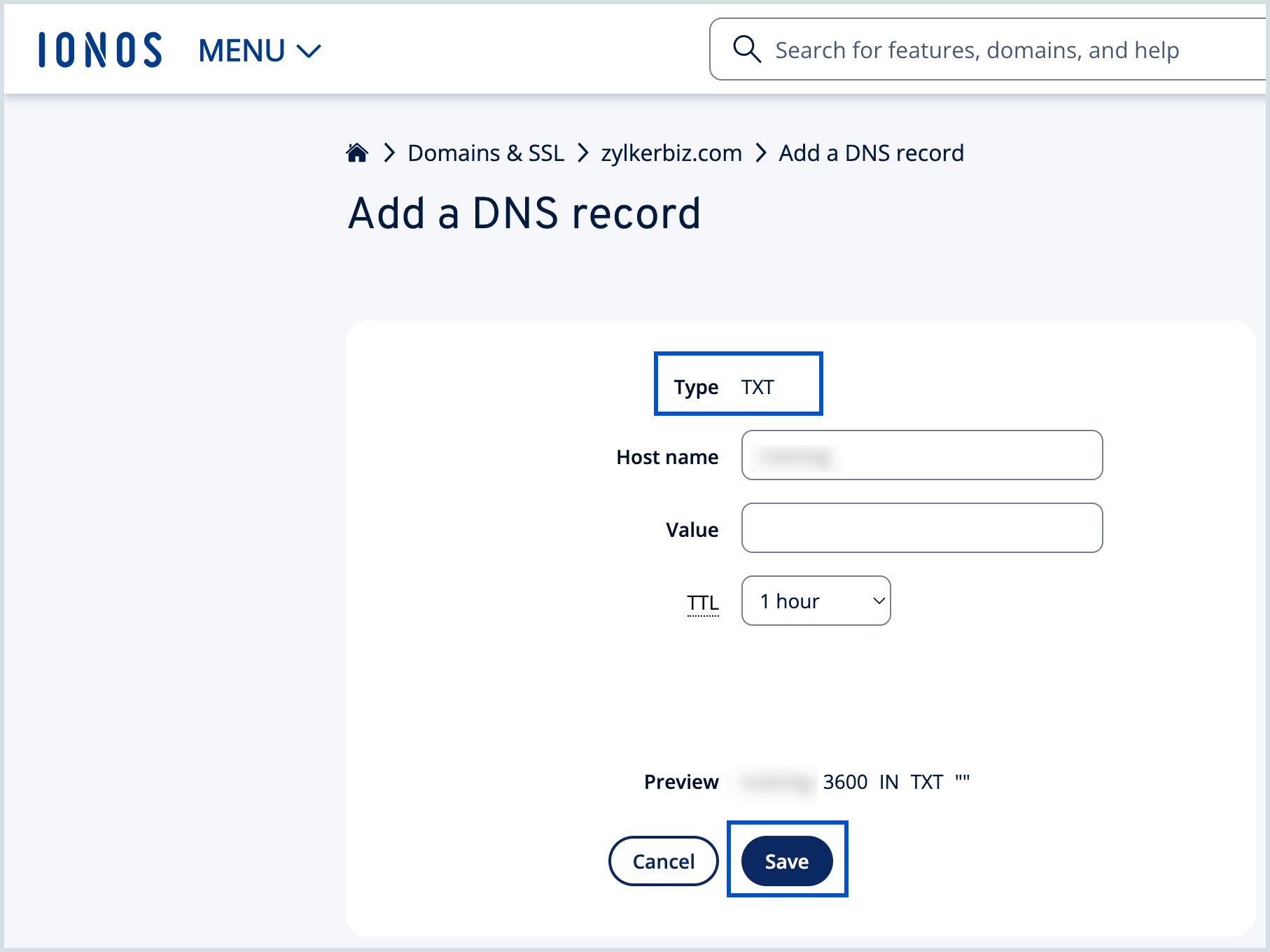Click the TTL abbreviation label
Image resolution: width=1270 pixels, height=952 pixels.
point(703,602)
